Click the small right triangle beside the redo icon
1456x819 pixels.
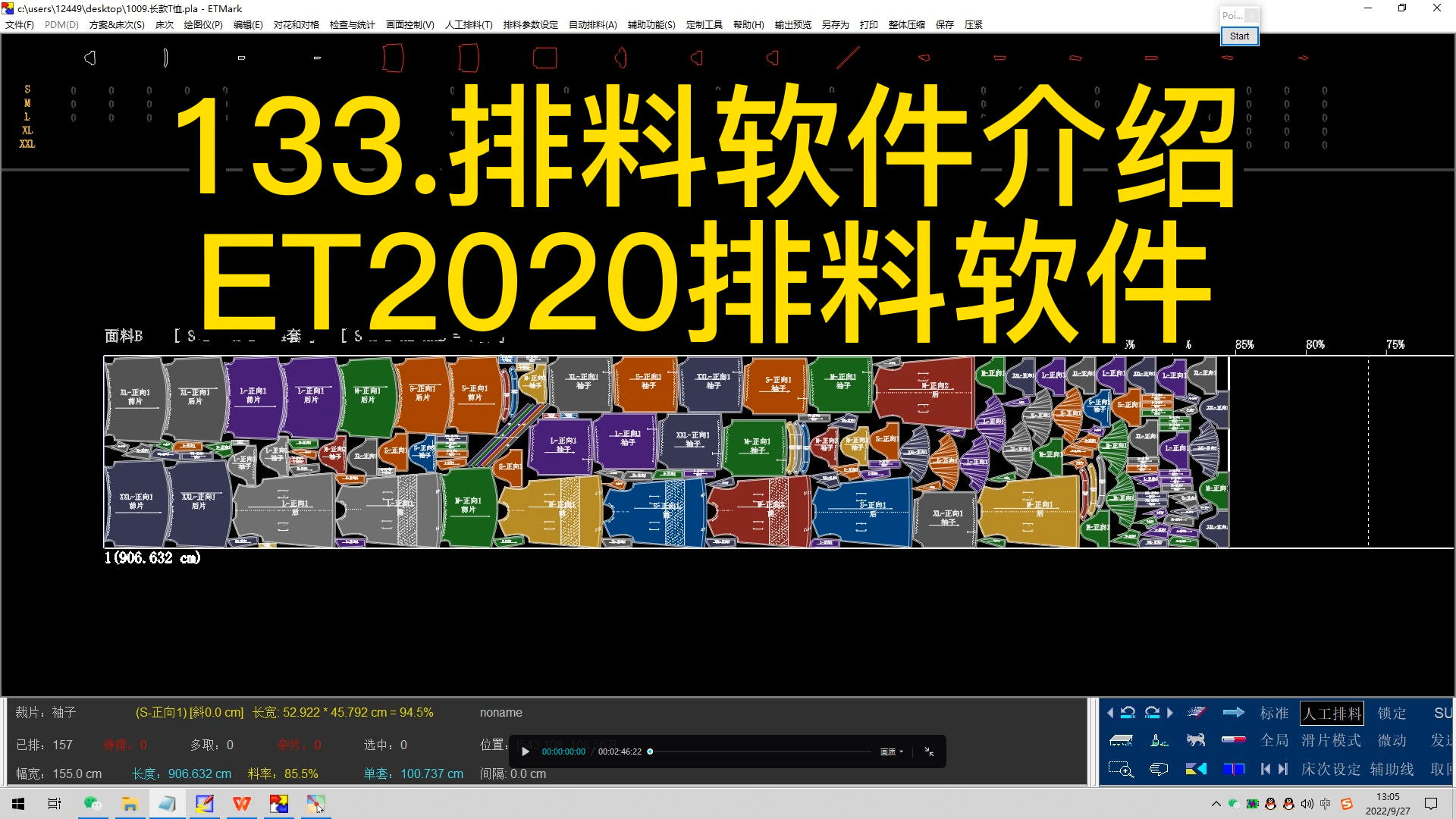(x=1170, y=713)
